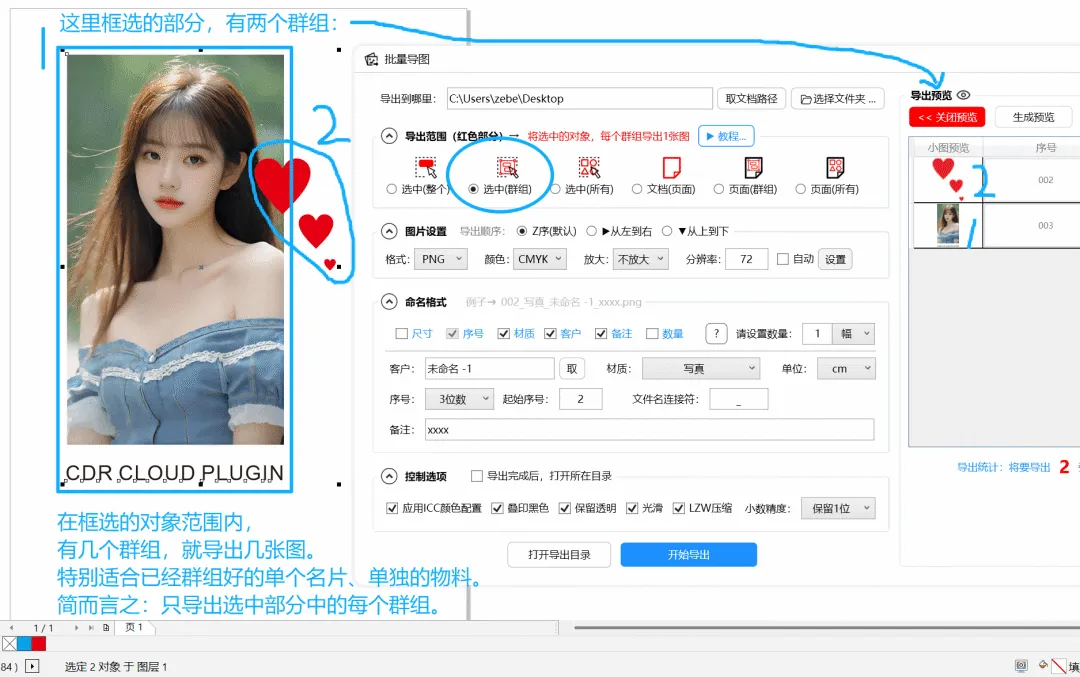Open the 小数精度 保留1位 dropdown

838,508
